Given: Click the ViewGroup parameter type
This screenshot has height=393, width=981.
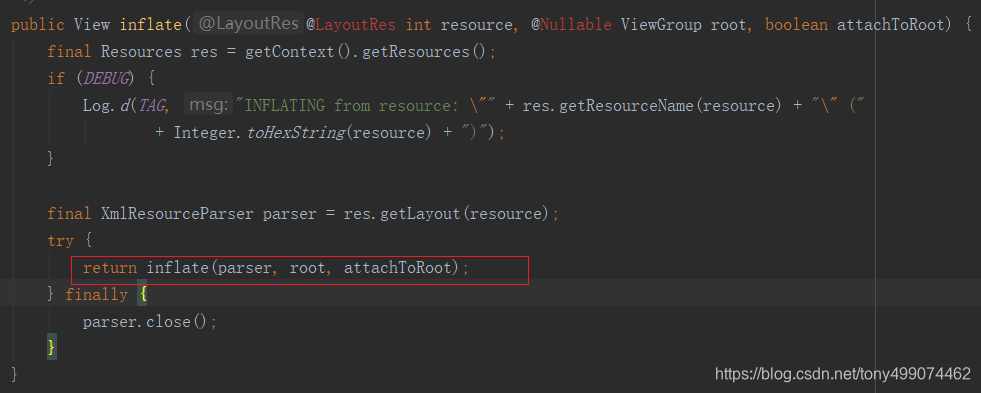Looking at the screenshot, I should (x=661, y=24).
